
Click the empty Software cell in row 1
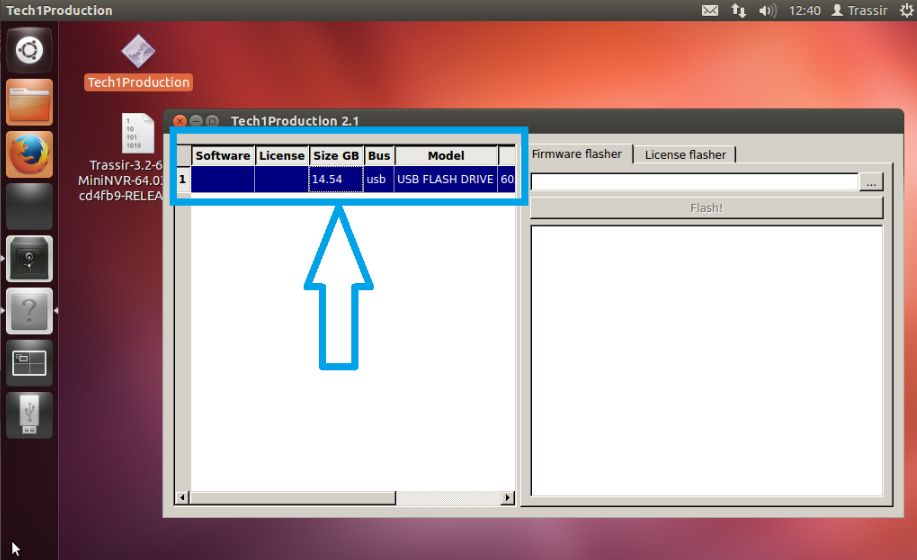pyautogui.click(x=223, y=179)
